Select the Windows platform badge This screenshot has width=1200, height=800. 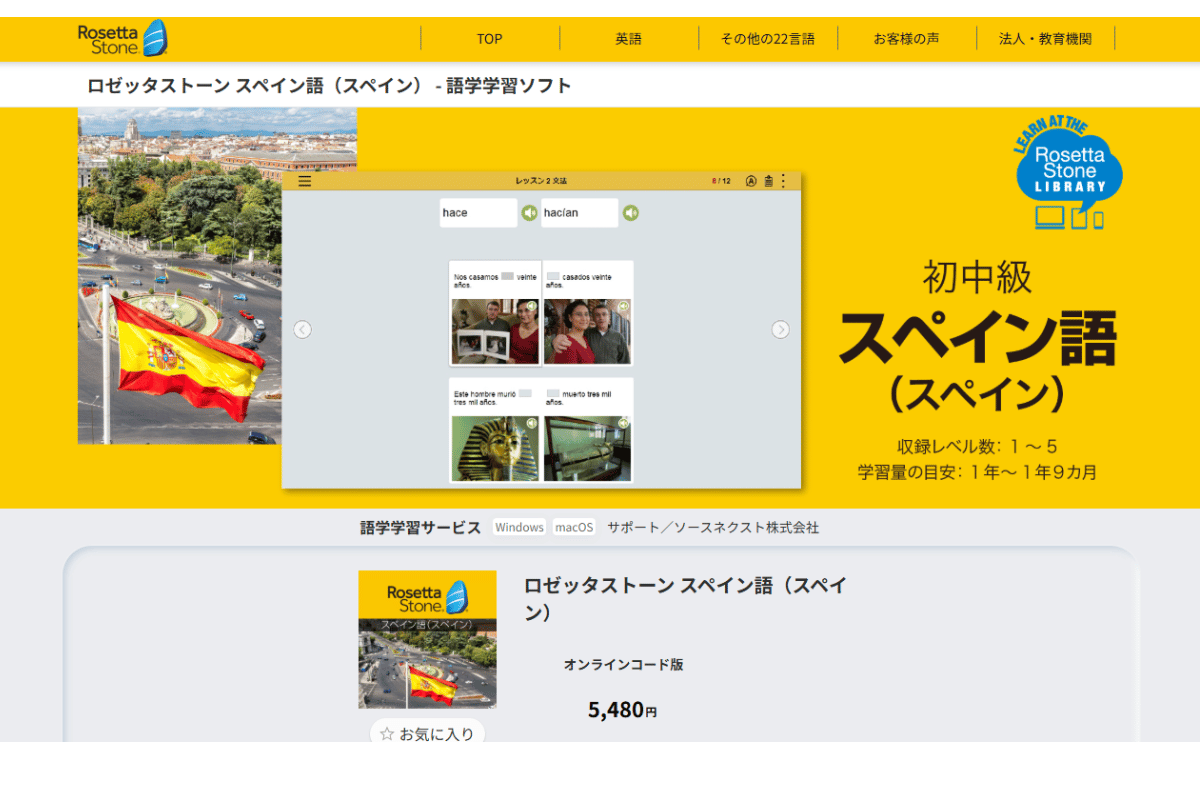point(519,527)
